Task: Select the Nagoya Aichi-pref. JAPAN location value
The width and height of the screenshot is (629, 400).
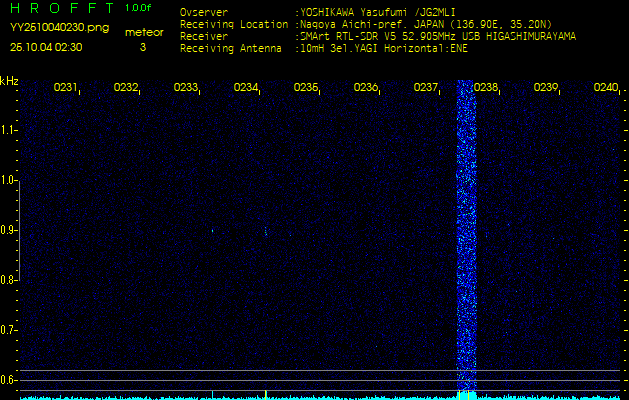Action: (x=426, y=24)
